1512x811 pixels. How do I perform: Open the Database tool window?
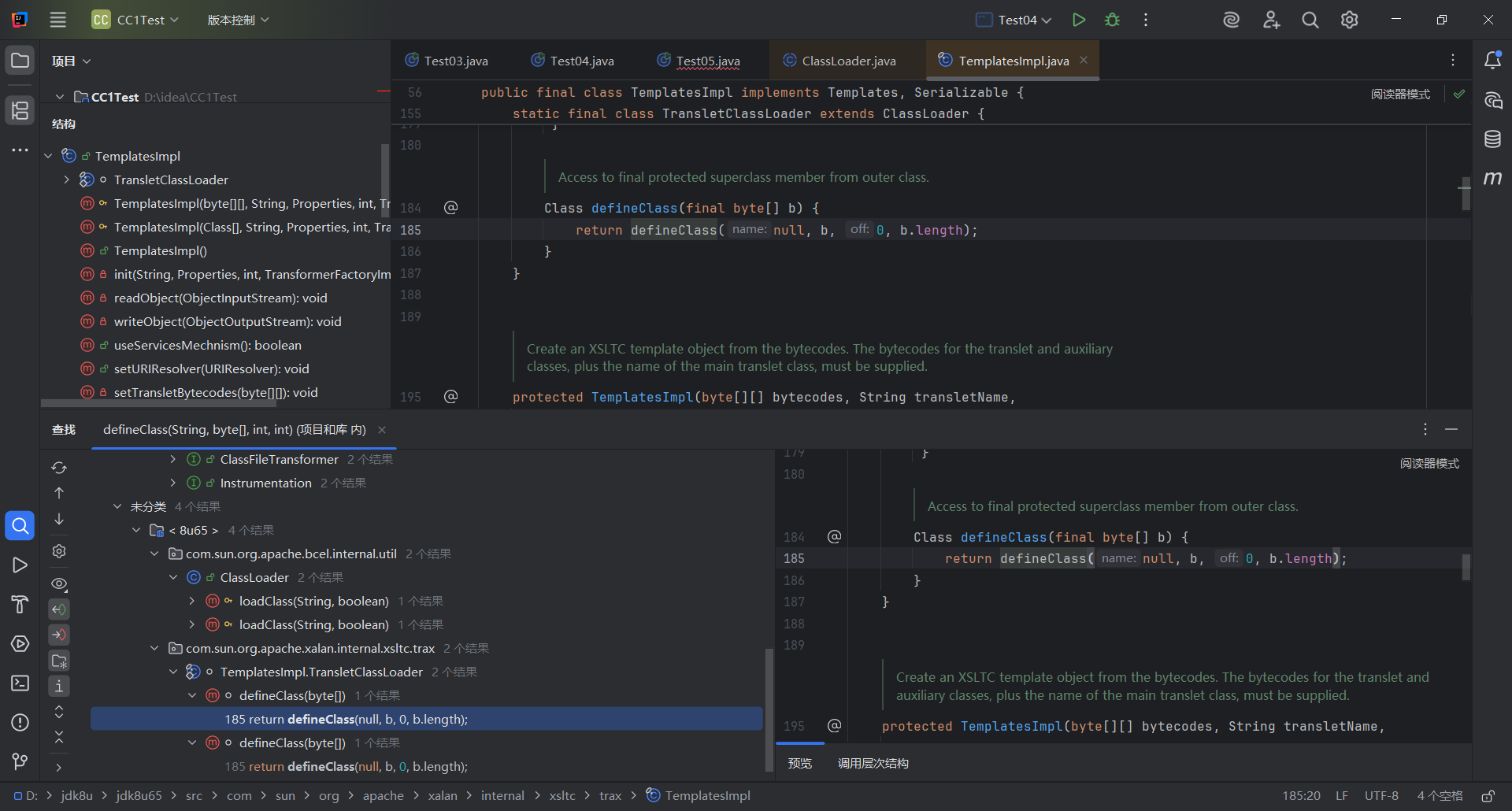point(1492,139)
